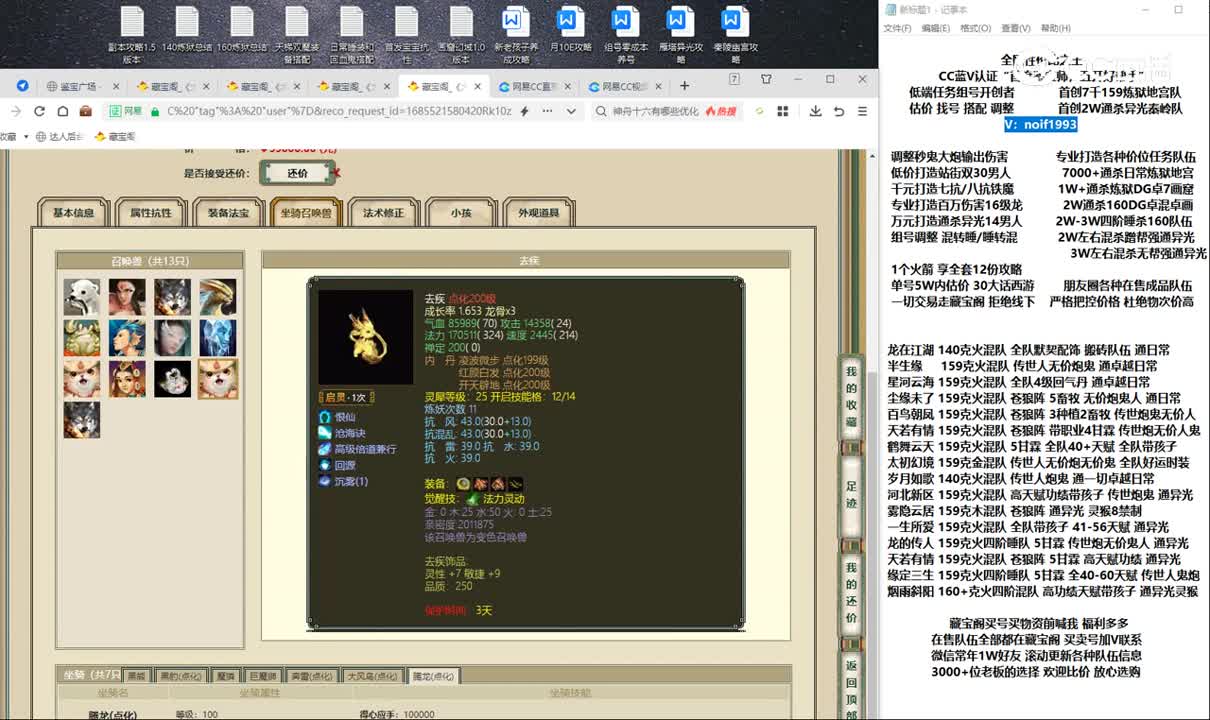The image size is (1210, 720).
Task: Open 足迹 side panel button
Action: 851,496
